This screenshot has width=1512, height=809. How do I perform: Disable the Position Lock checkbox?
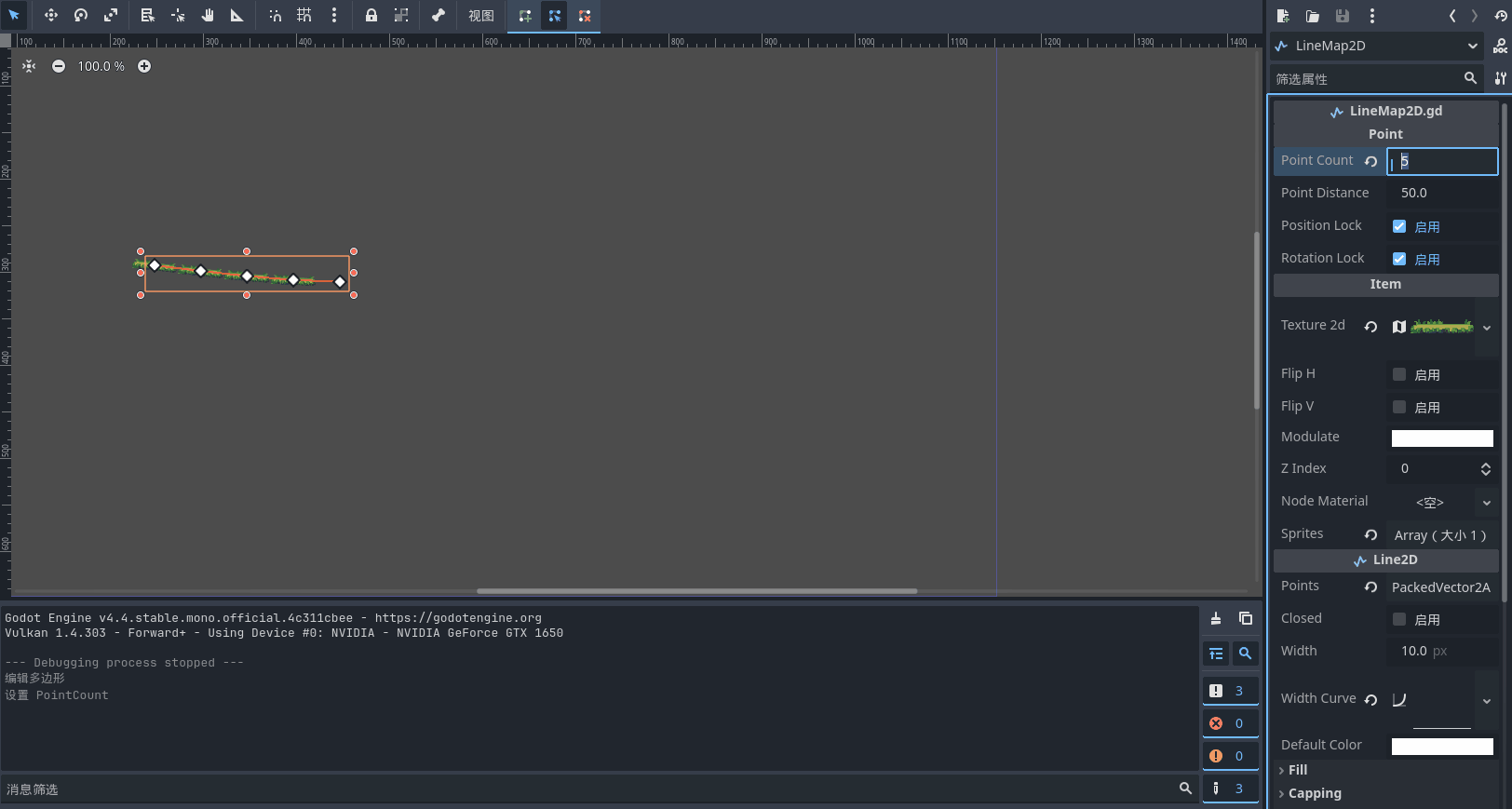pyautogui.click(x=1398, y=226)
